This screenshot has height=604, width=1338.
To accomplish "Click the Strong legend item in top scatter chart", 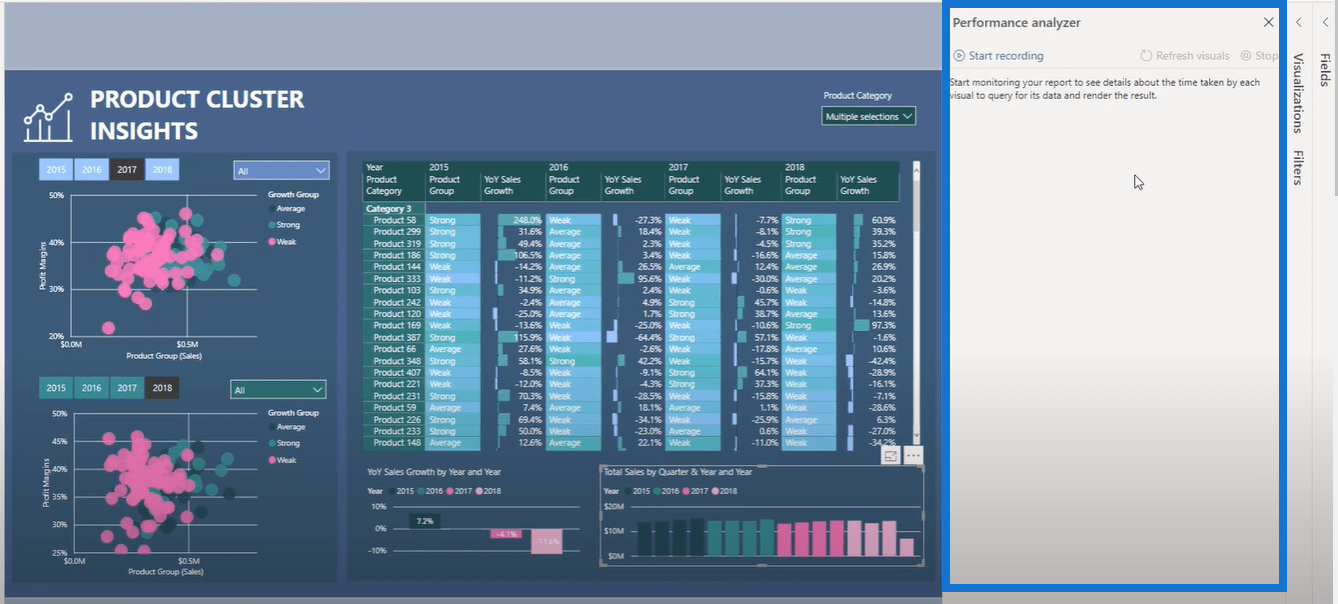I will click(284, 225).
